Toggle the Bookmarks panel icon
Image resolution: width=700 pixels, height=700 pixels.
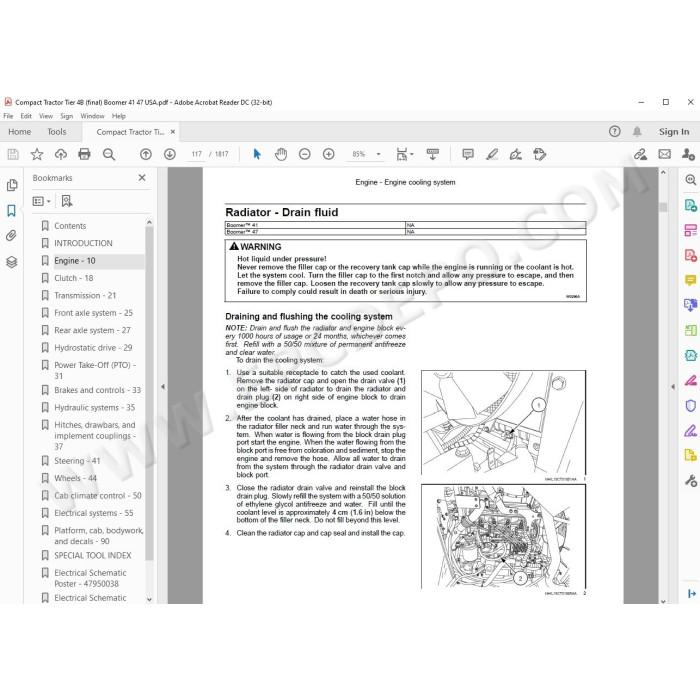pos(12,210)
